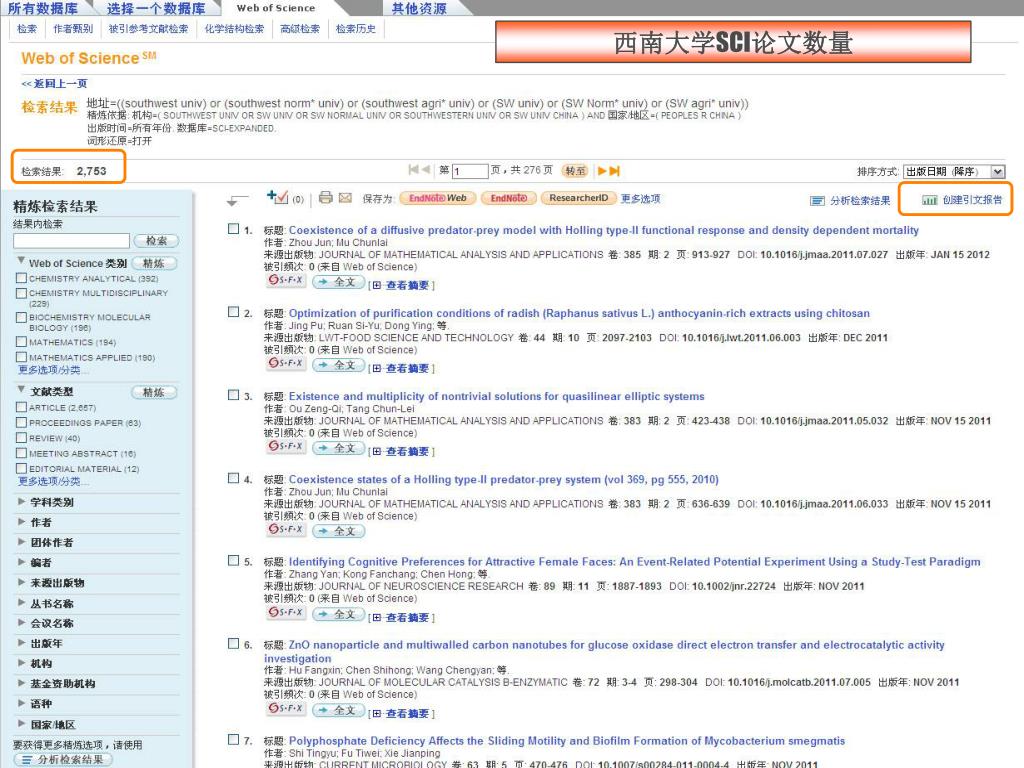
Task: Collapse the Web of Science 类别 section
Action: pos(22,261)
